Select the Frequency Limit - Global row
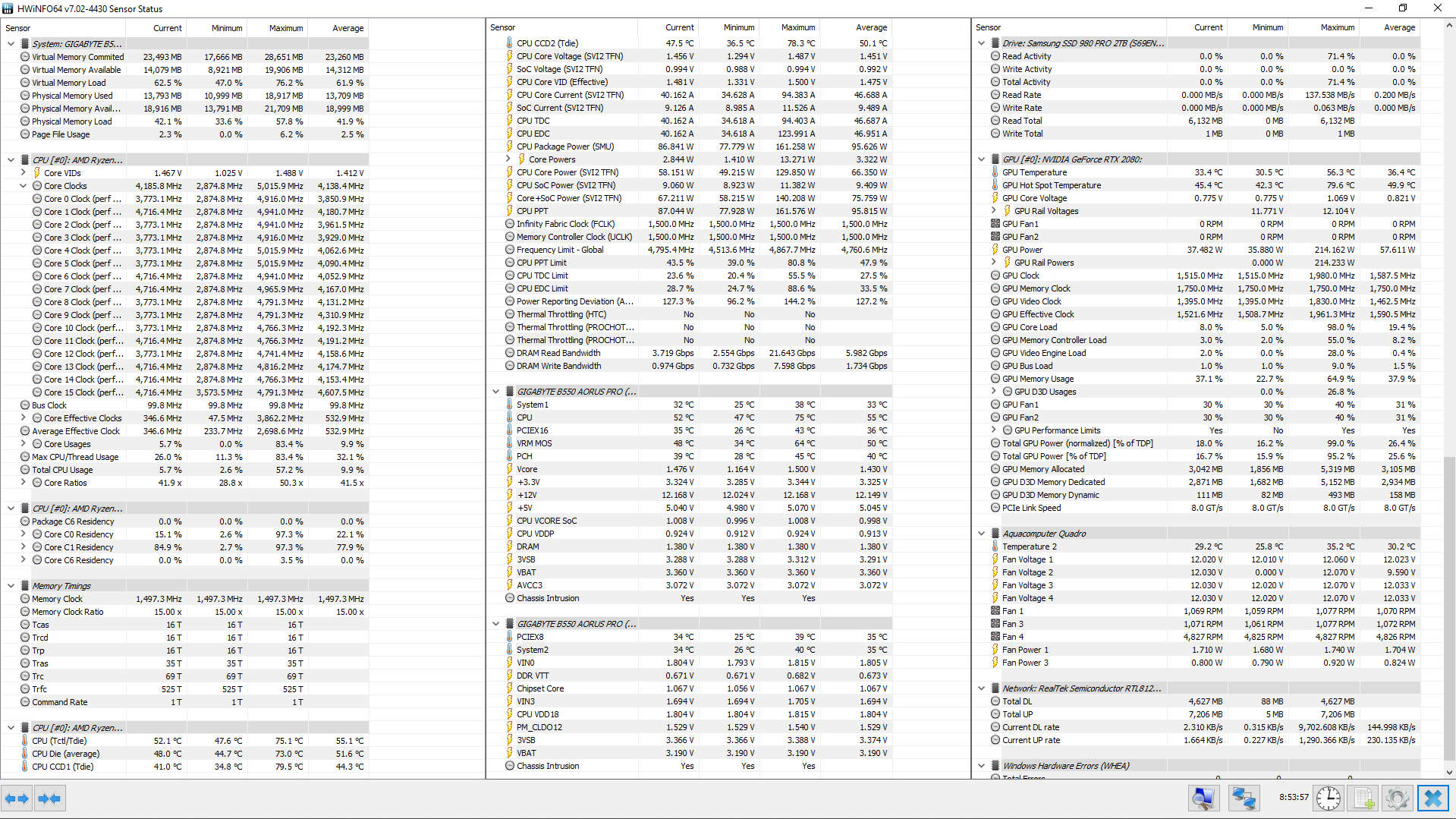The width and height of the screenshot is (1456, 819). 689,250
